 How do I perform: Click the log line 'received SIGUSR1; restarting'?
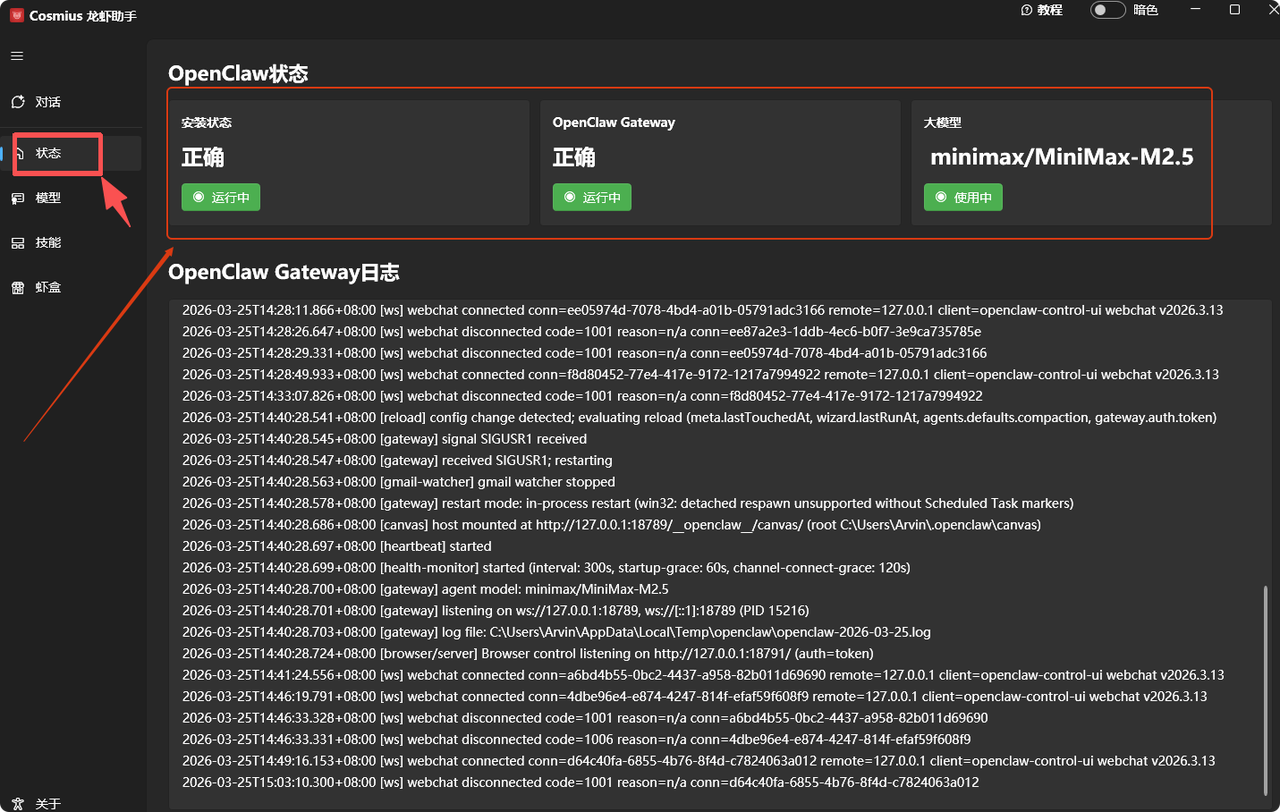point(397,460)
